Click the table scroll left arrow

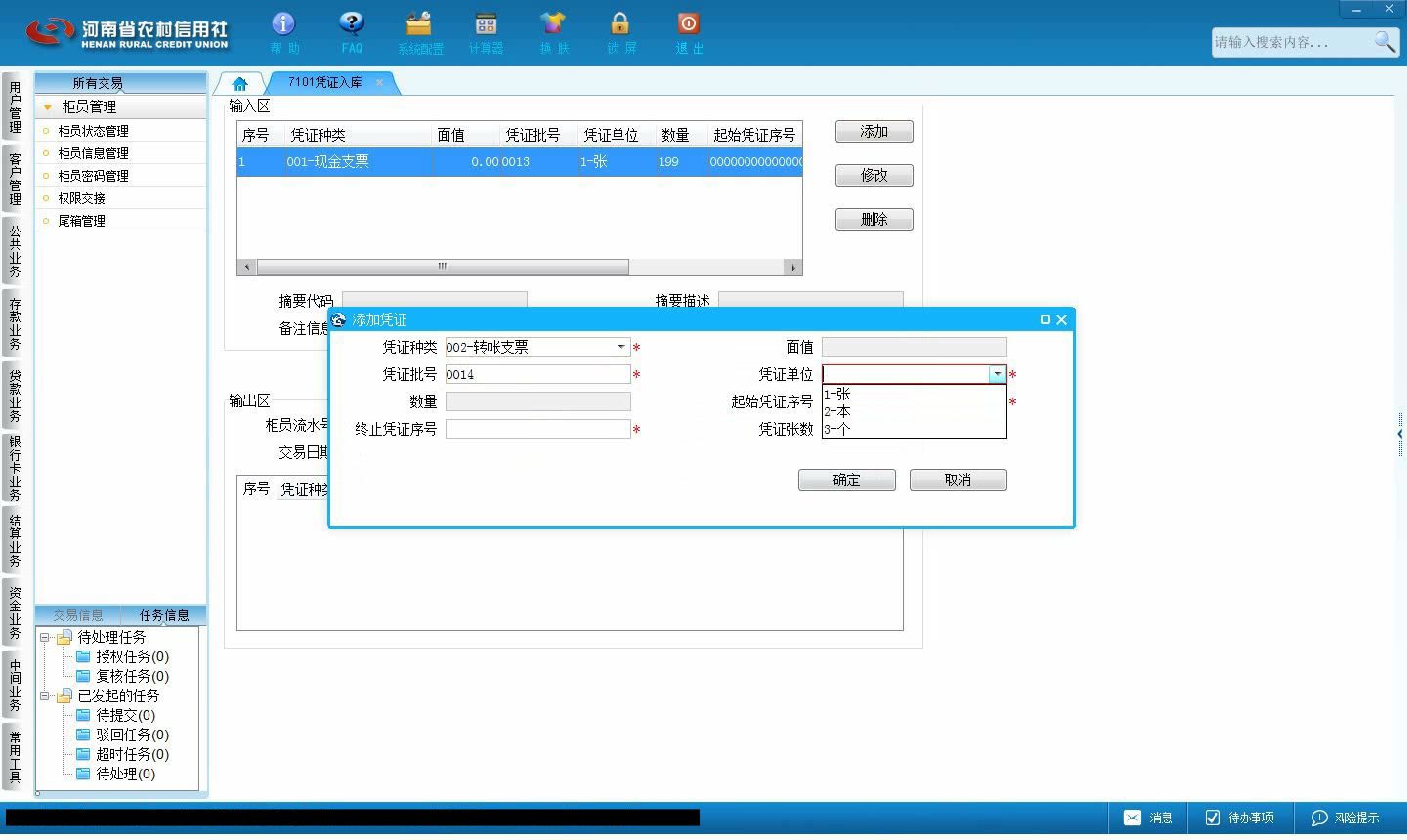pyautogui.click(x=246, y=267)
